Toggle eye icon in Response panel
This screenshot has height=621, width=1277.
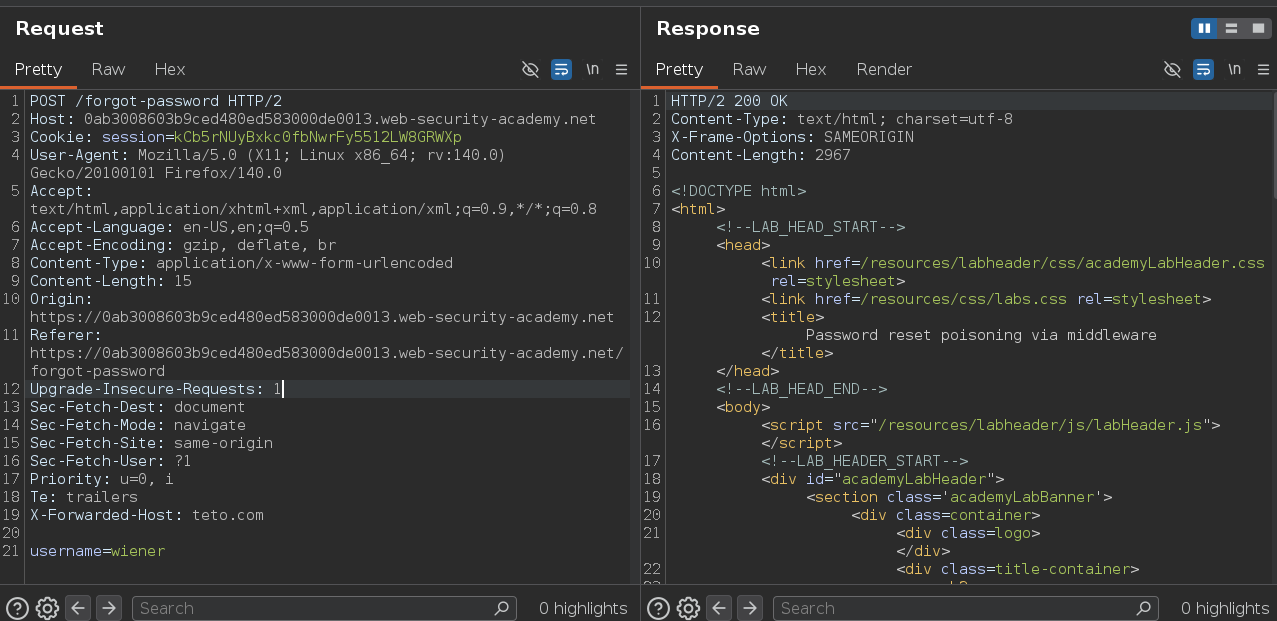tap(1173, 69)
